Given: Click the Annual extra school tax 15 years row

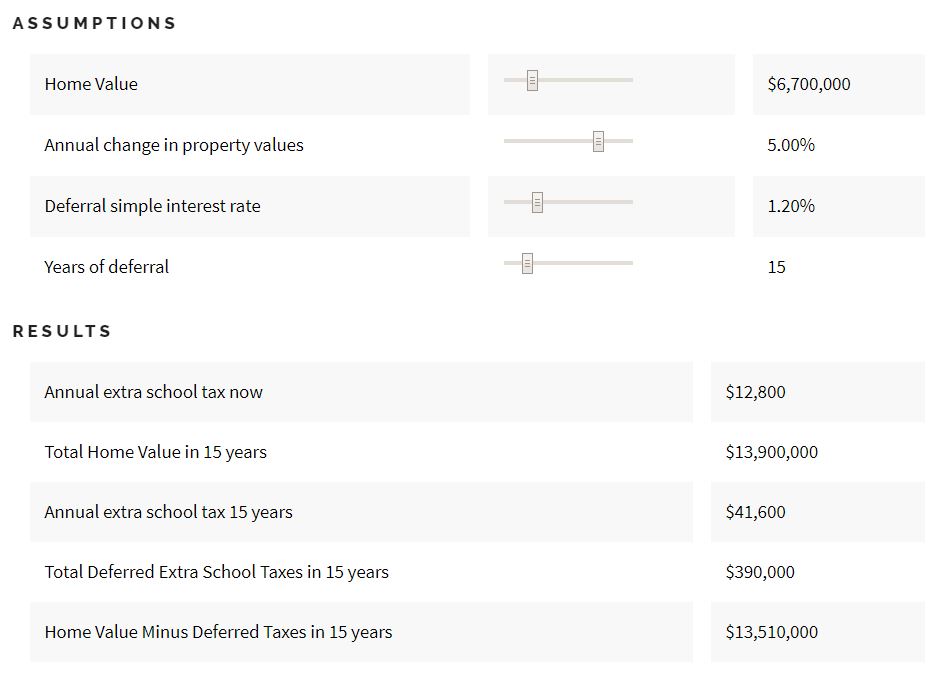Looking at the screenshot, I should pyautogui.click(x=168, y=512).
